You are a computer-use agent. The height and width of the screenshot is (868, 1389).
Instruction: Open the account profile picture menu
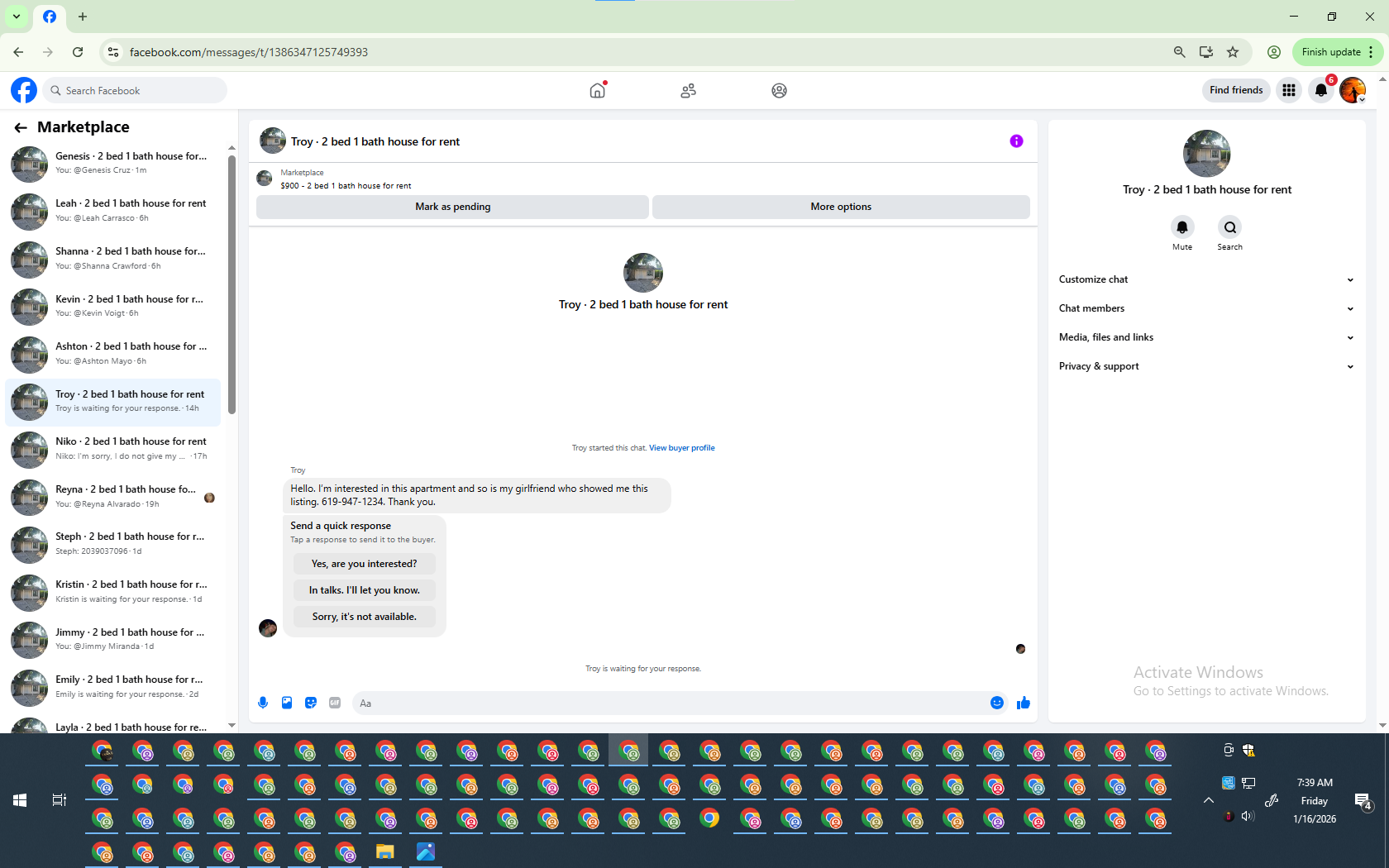point(1353,90)
